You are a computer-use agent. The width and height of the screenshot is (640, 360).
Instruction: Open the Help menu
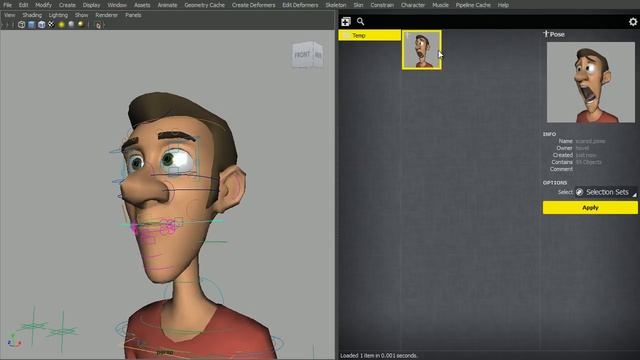click(x=503, y=5)
